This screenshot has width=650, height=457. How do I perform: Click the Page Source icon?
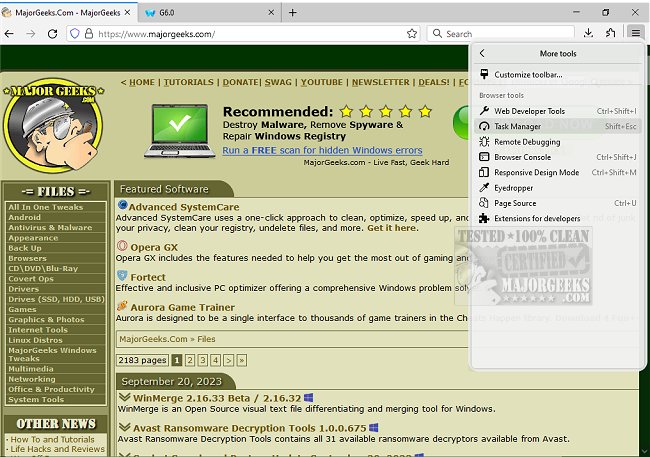484,203
